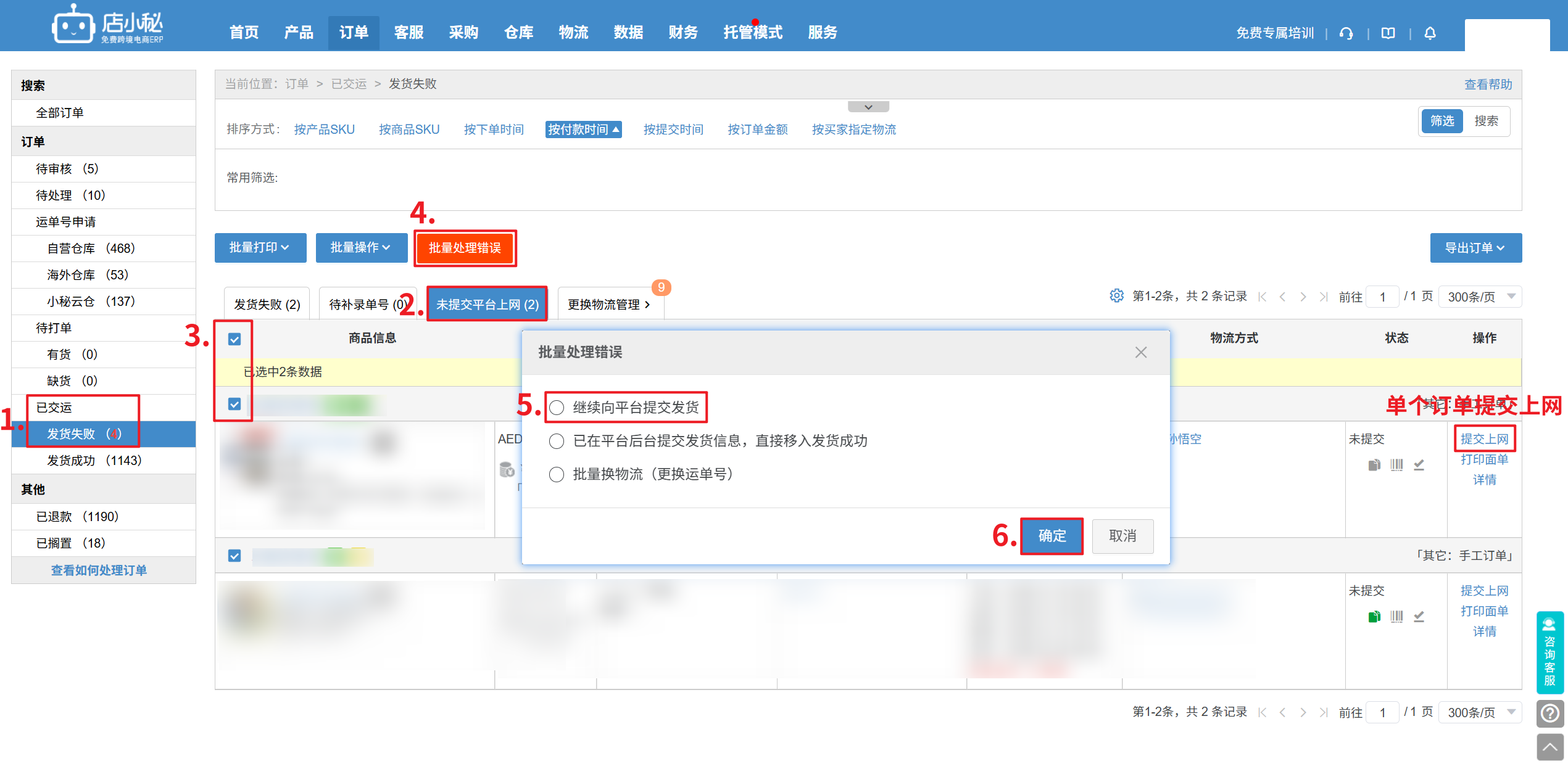The image size is (1568, 769).
Task: Click the green copy icon in second order
Action: click(x=1374, y=617)
